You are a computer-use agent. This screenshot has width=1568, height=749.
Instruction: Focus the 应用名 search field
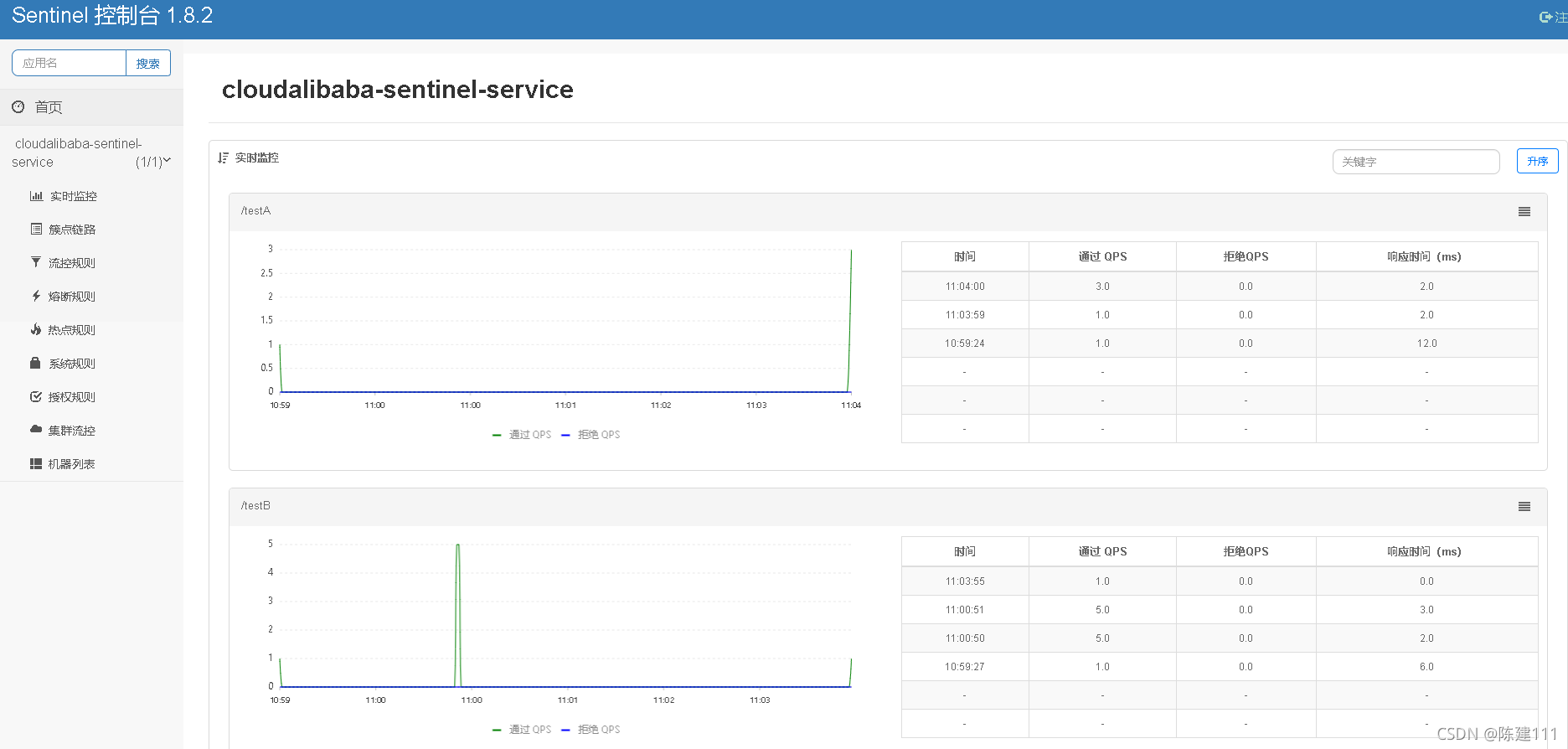[x=69, y=63]
